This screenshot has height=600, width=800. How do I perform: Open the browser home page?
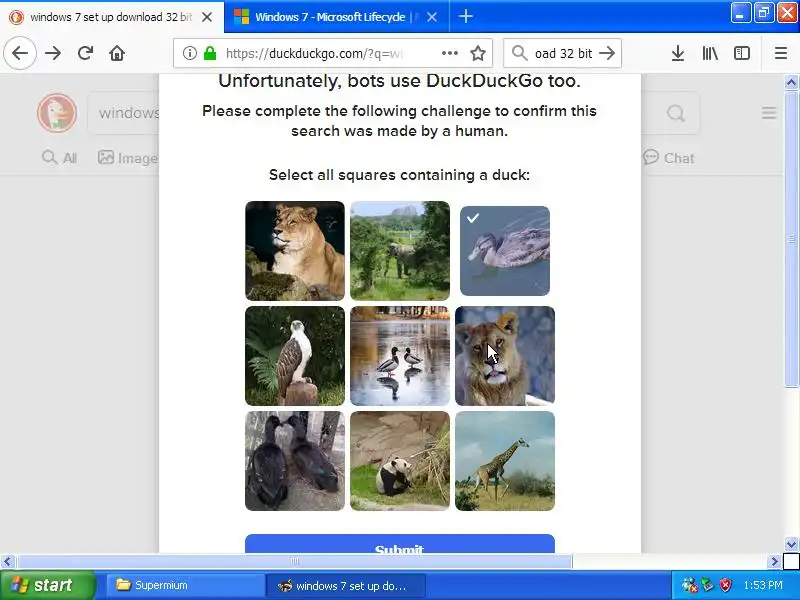tap(117, 53)
